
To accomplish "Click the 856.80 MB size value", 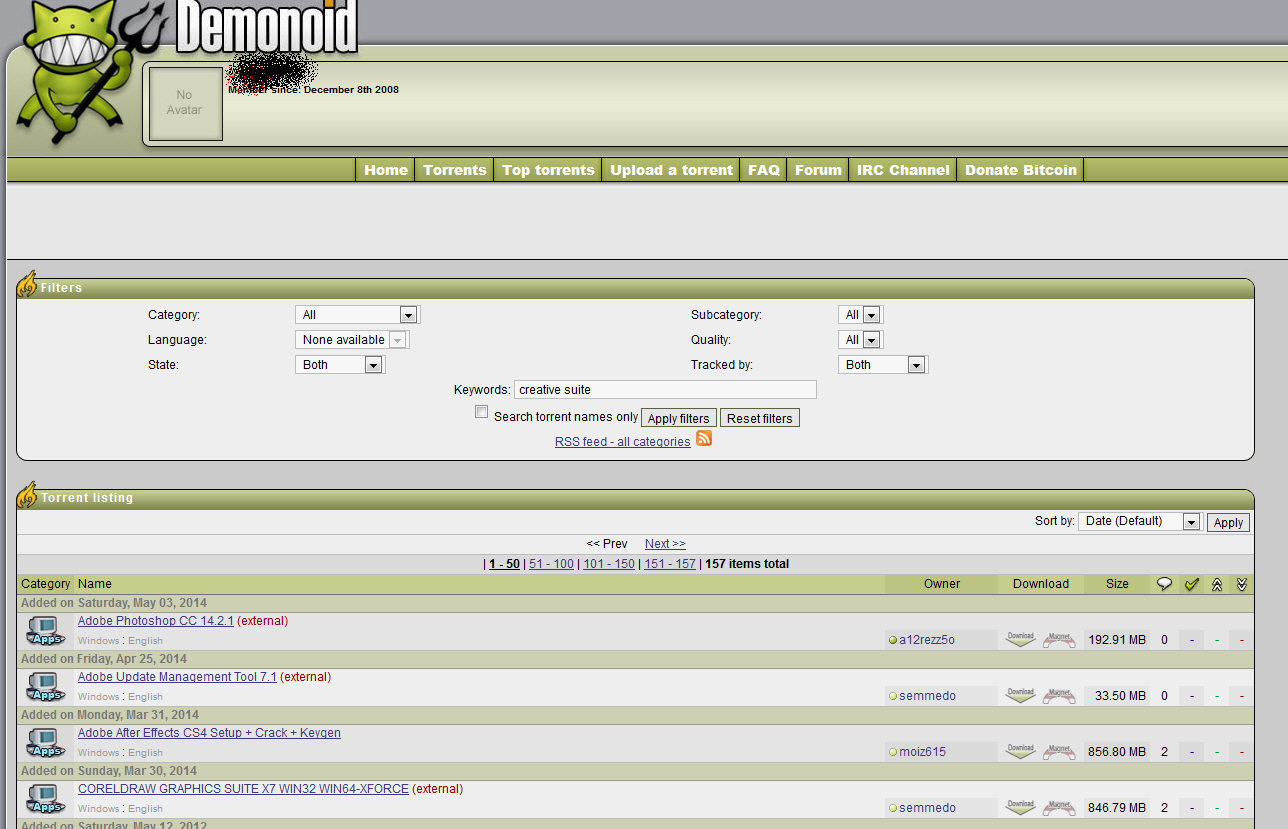I will [x=1117, y=752].
